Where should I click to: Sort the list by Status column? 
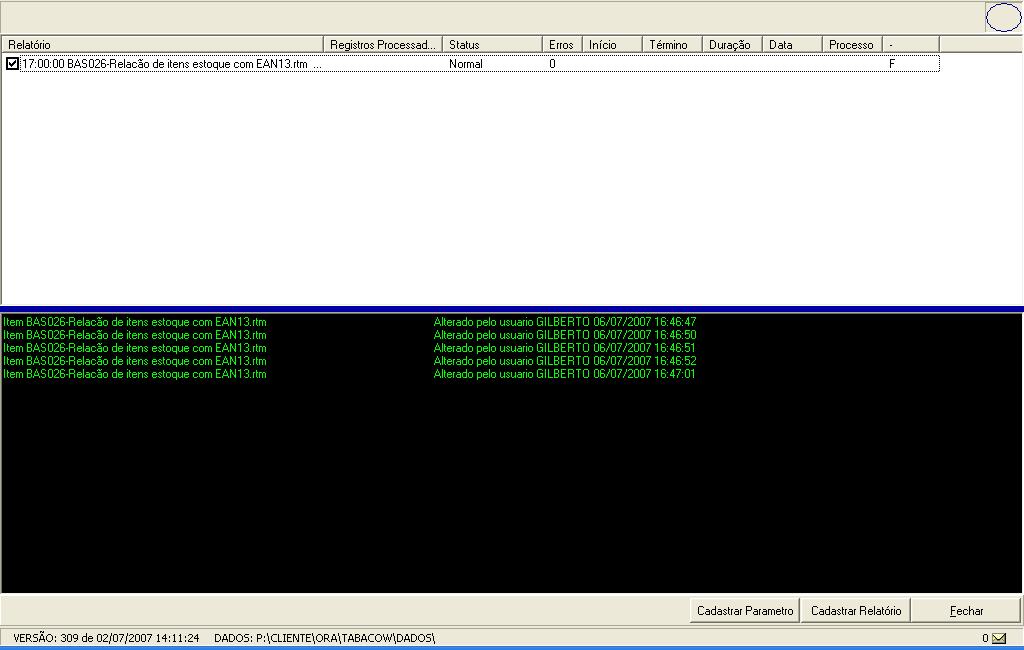coord(492,45)
